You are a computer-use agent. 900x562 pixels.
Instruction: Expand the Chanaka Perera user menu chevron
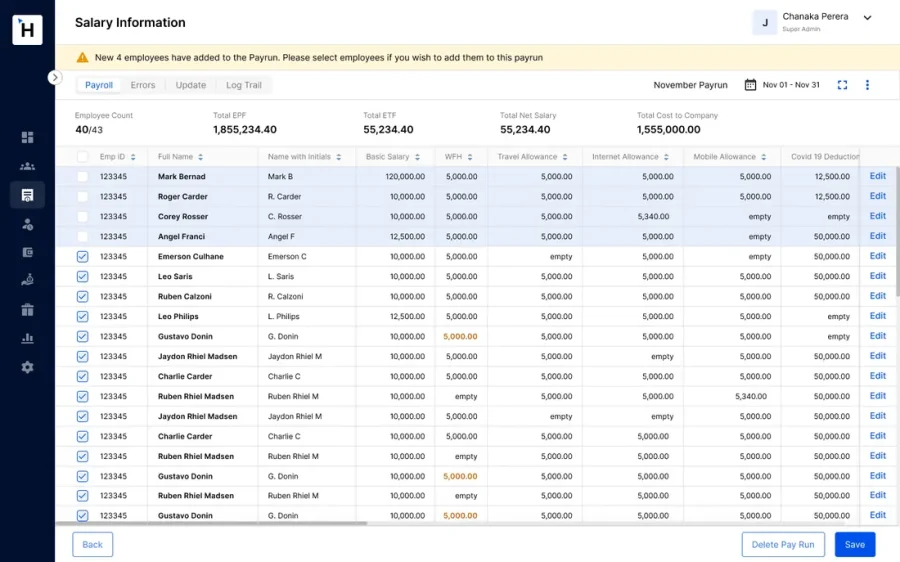pyautogui.click(x=867, y=18)
